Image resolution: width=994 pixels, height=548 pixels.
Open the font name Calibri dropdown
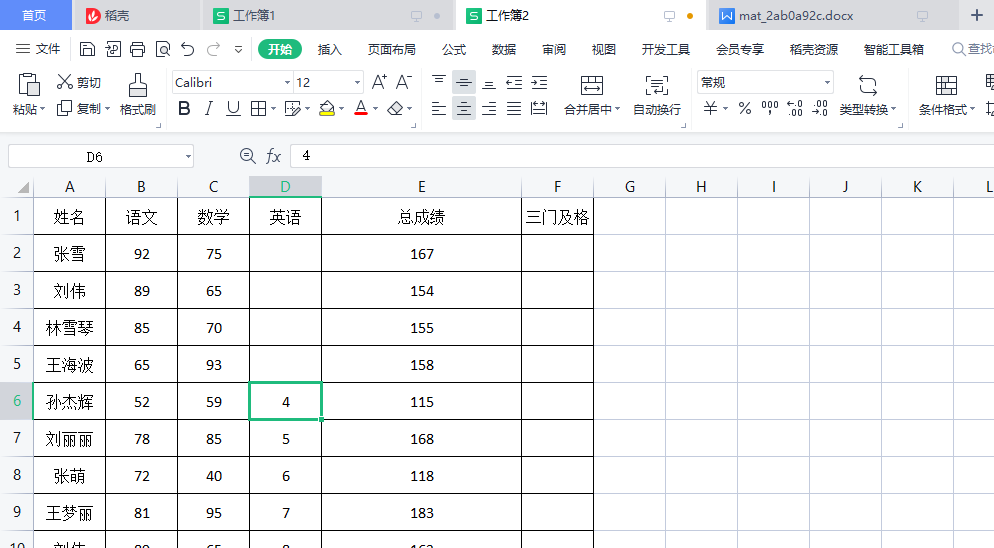(287, 82)
